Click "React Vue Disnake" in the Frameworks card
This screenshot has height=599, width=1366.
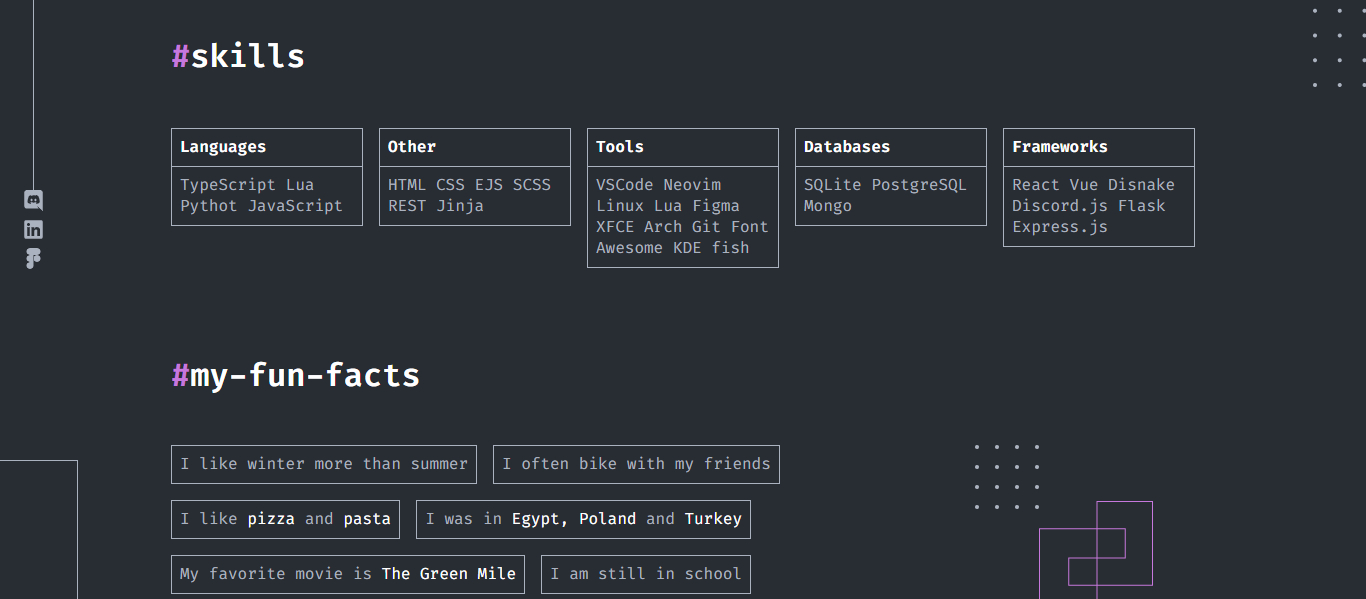click(x=1093, y=185)
